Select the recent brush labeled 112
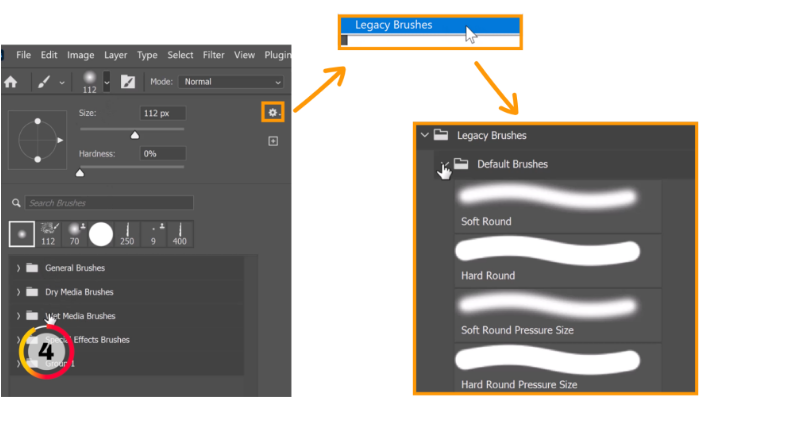 tap(49, 234)
